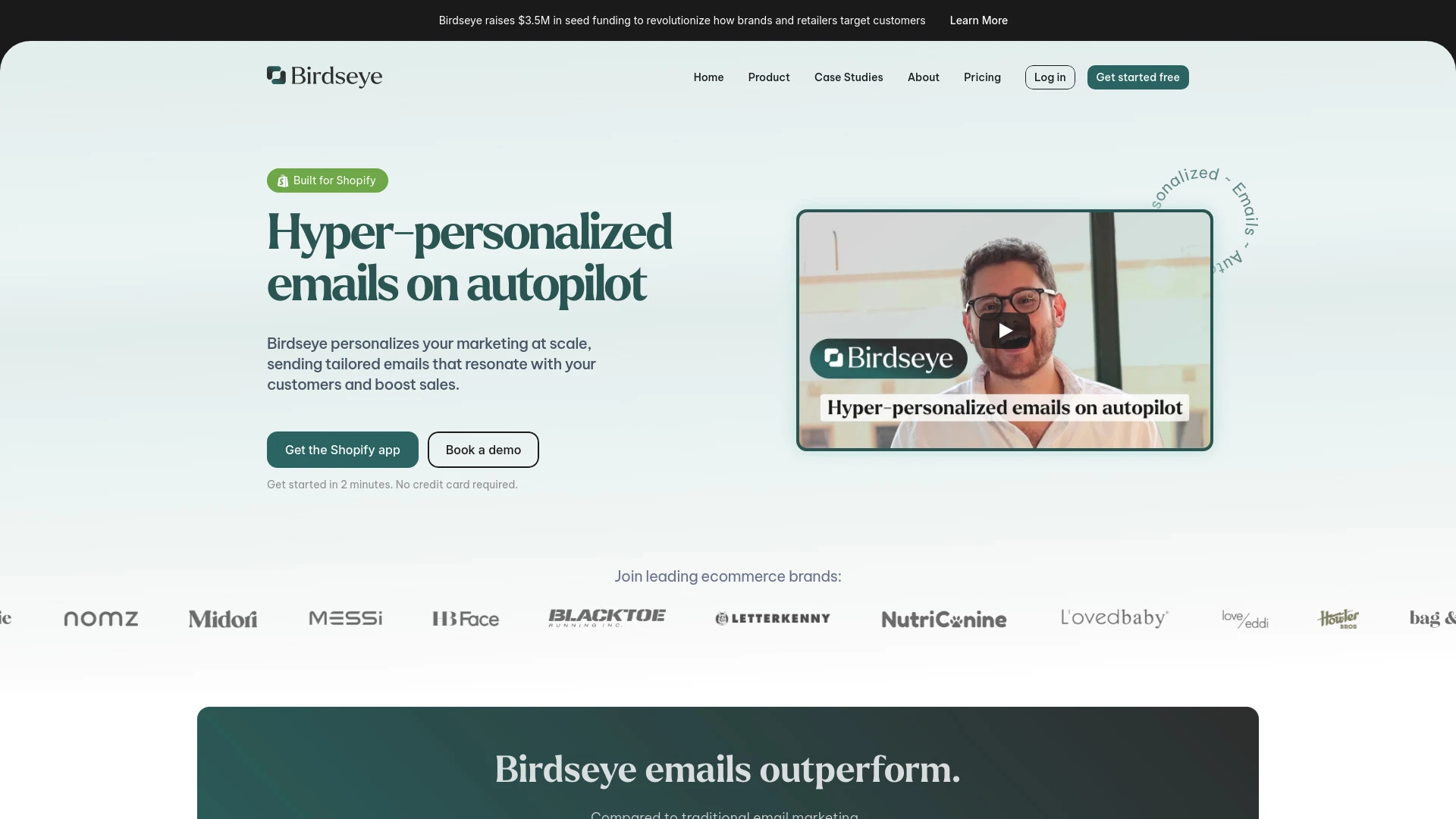Viewport: 1456px width, 819px height.
Task: Open the Product navigation menu
Action: coord(768,77)
